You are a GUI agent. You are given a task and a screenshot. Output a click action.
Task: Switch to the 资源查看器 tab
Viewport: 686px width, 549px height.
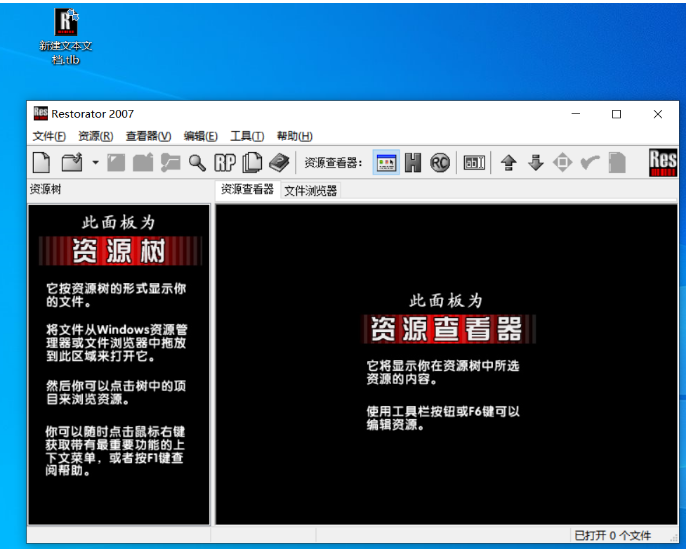247,190
